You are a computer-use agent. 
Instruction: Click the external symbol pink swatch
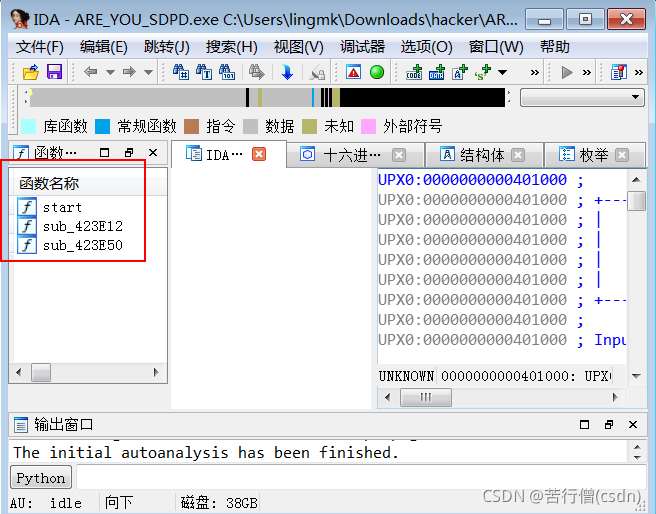tap(368, 126)
